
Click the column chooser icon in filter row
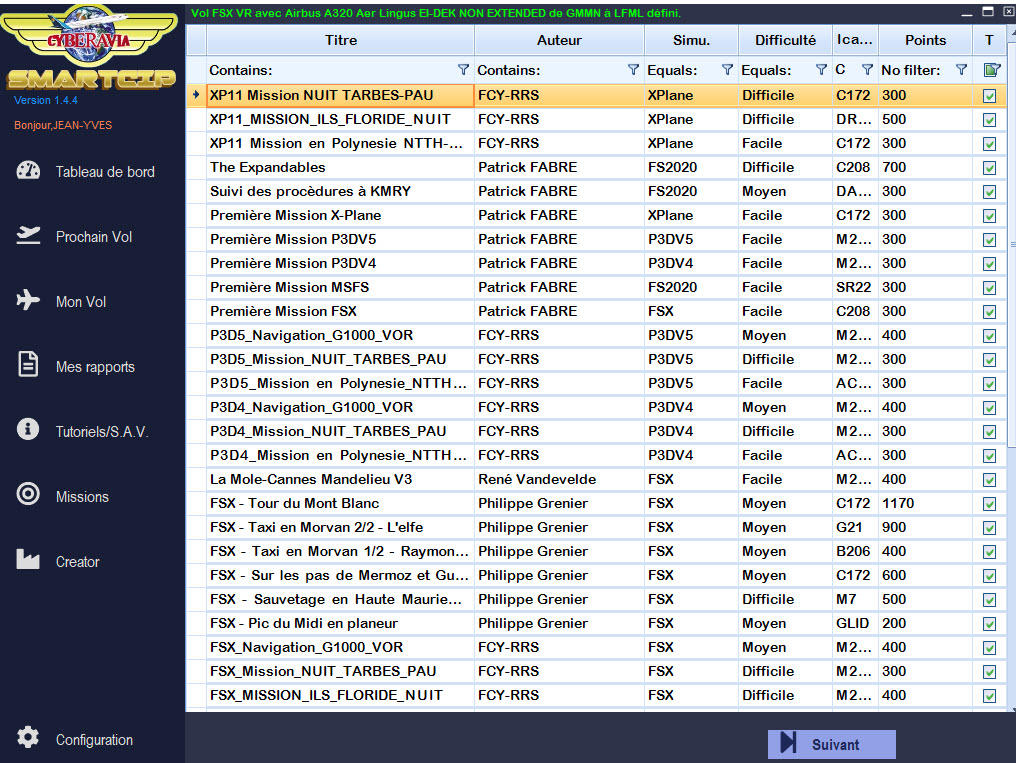tap(991, 70)
